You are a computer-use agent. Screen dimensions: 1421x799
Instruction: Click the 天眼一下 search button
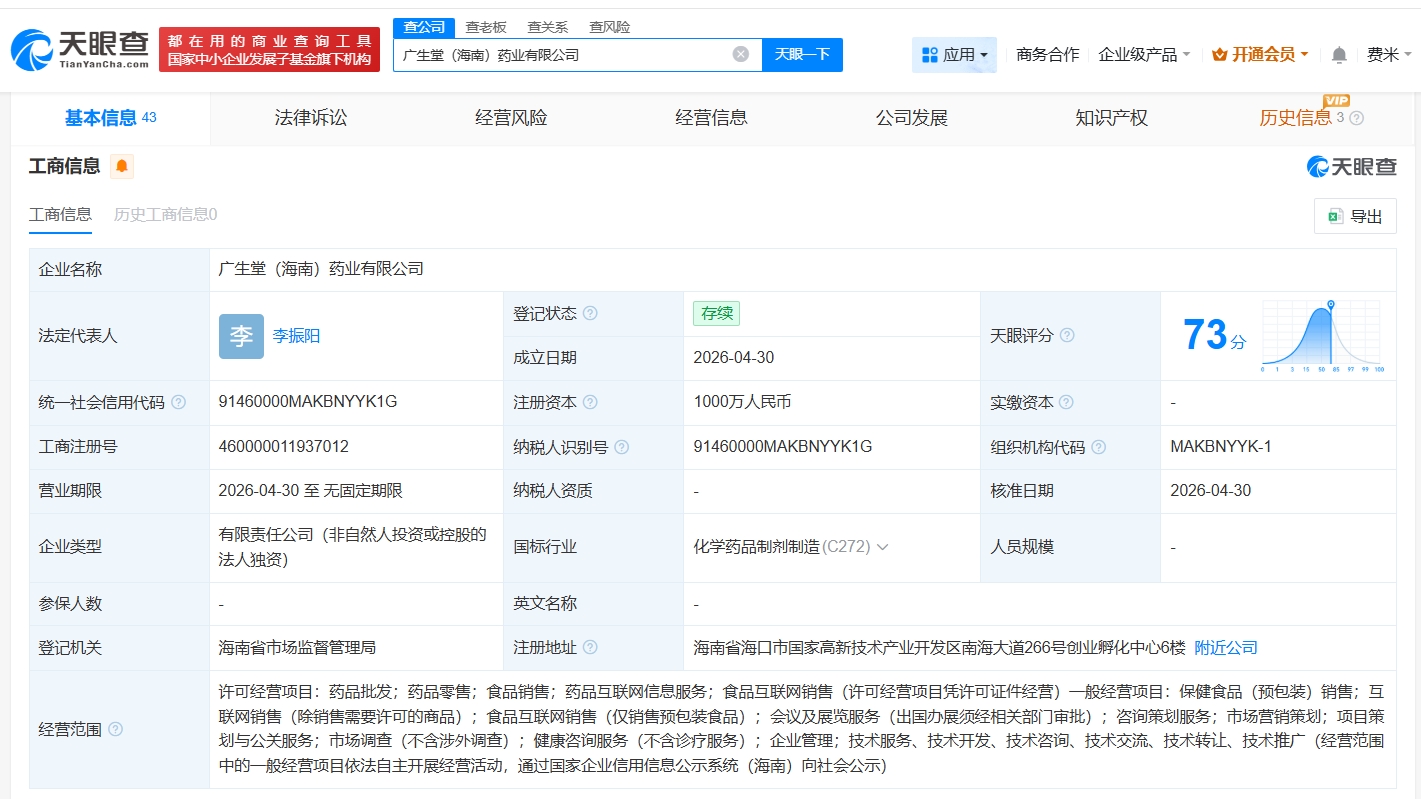[802, 55]
